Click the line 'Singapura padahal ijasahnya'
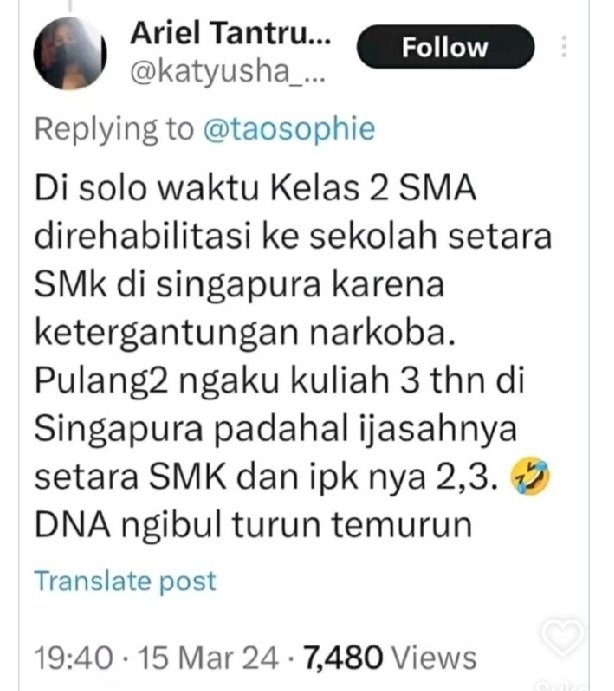Screen dimensions: 614x691 275,429
